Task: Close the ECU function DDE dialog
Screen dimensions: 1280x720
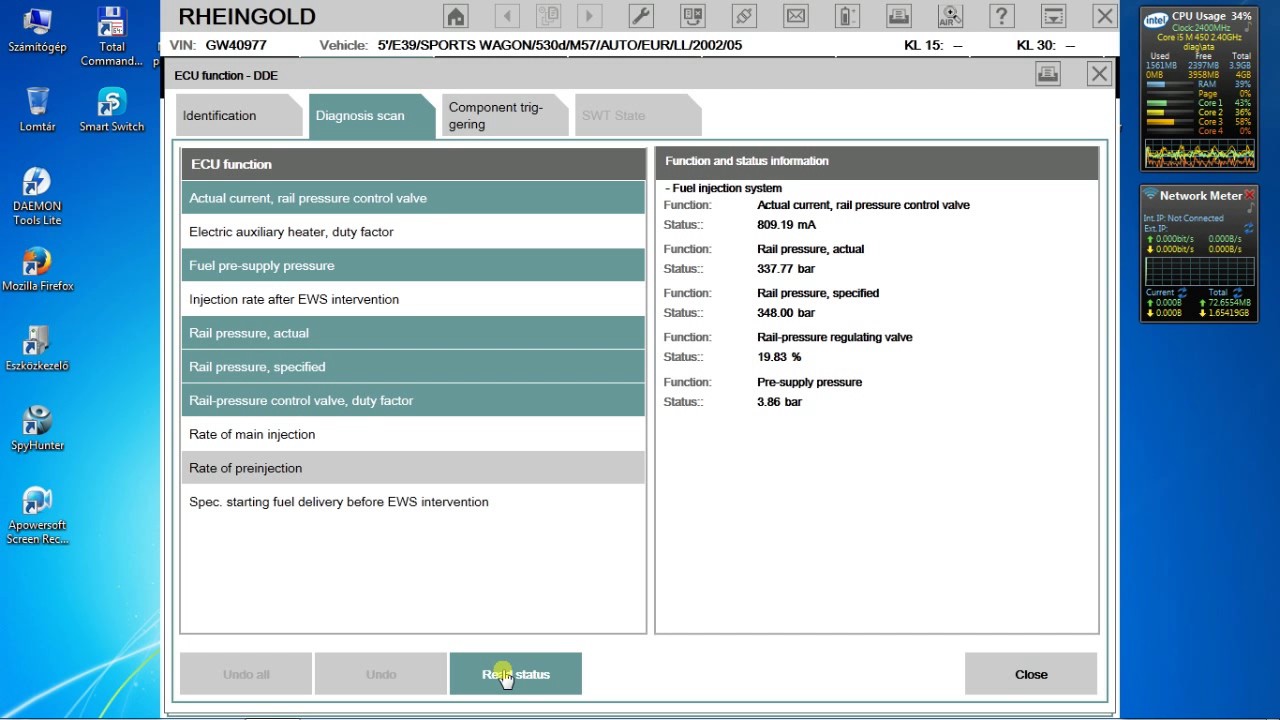Action: coord(1099,74)
